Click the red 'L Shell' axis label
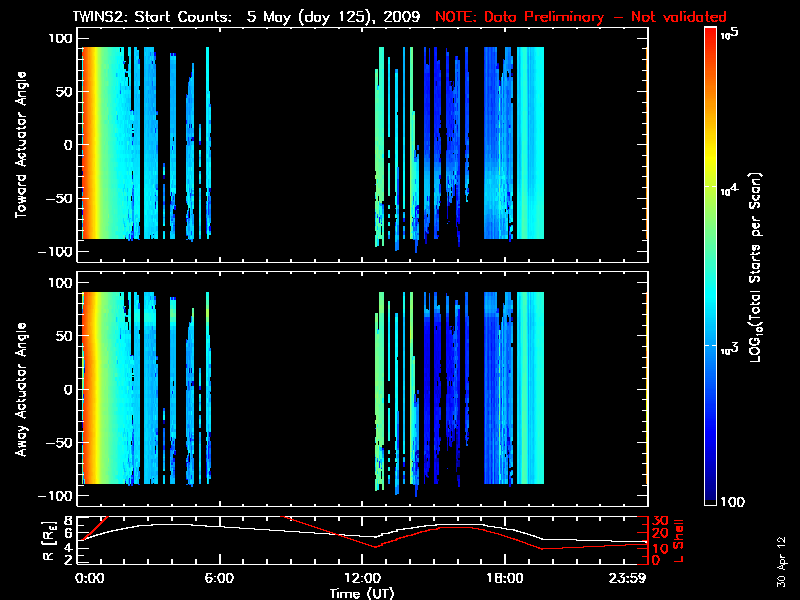Image resolution: width=800 pixels, height=600 pixels. [682, 537]
